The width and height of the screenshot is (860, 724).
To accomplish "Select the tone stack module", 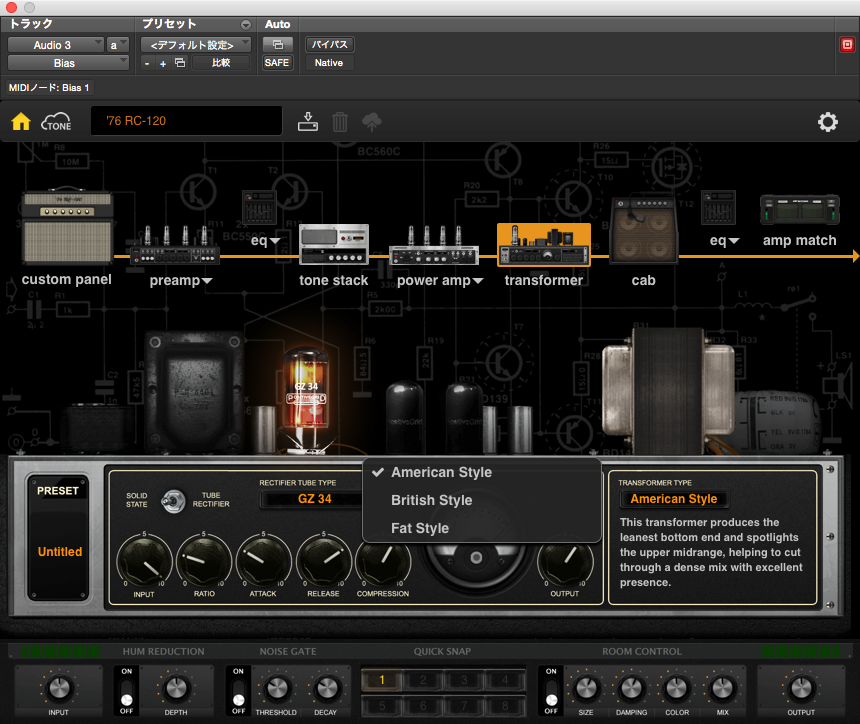I will [334, 244].
